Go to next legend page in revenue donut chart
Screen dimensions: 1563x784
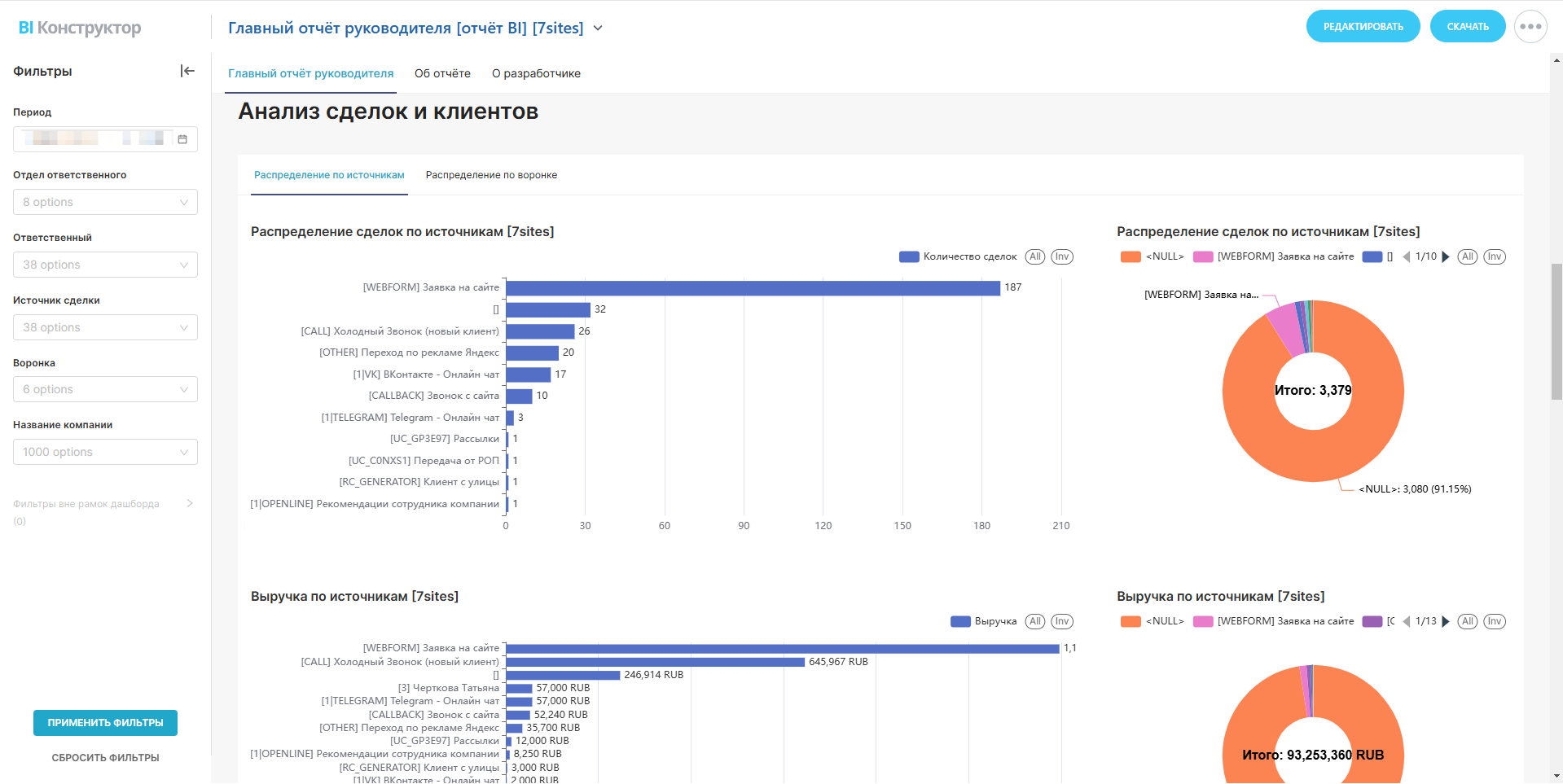pyautogui.click(x=1446, y=621)
